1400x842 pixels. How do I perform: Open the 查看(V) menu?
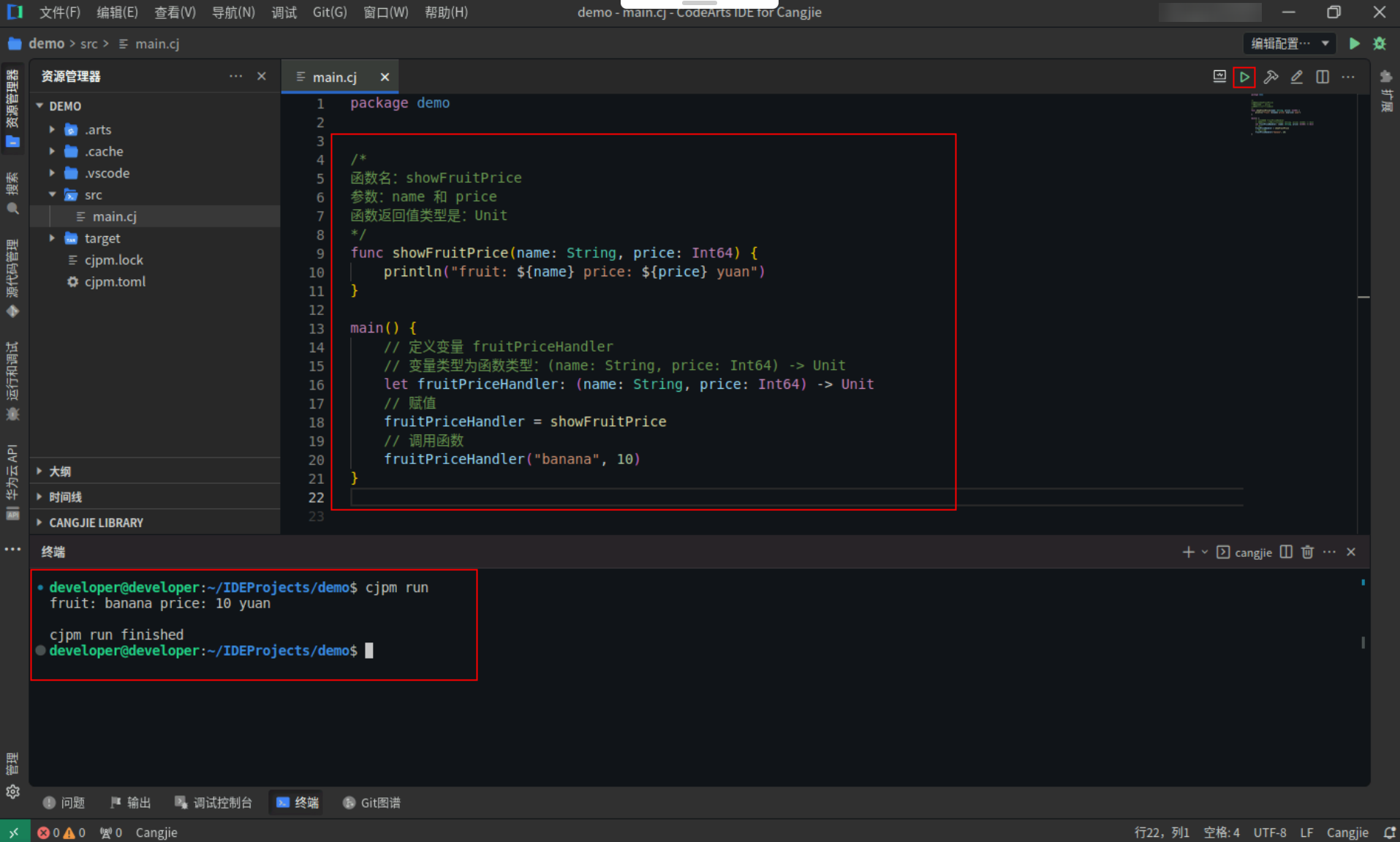(175, 12)
